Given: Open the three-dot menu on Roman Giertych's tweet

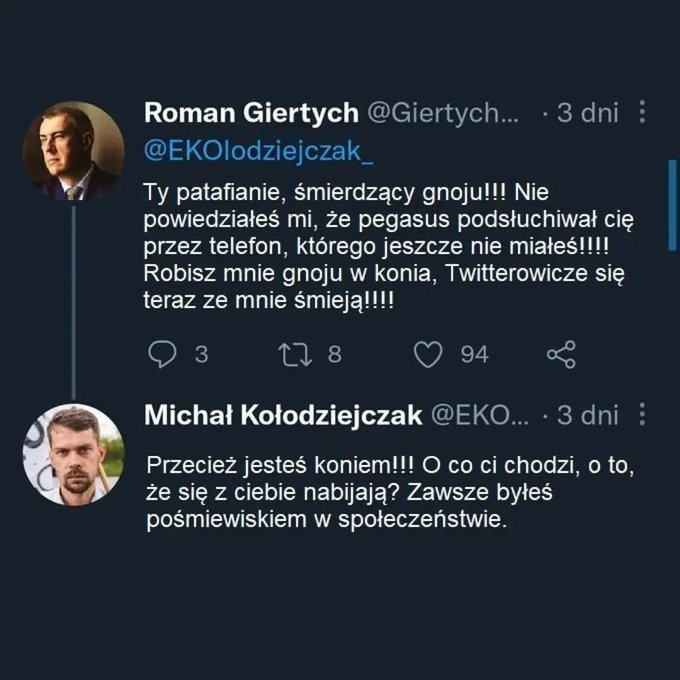Looking at the screenshot, I should [x=643, y=113].
